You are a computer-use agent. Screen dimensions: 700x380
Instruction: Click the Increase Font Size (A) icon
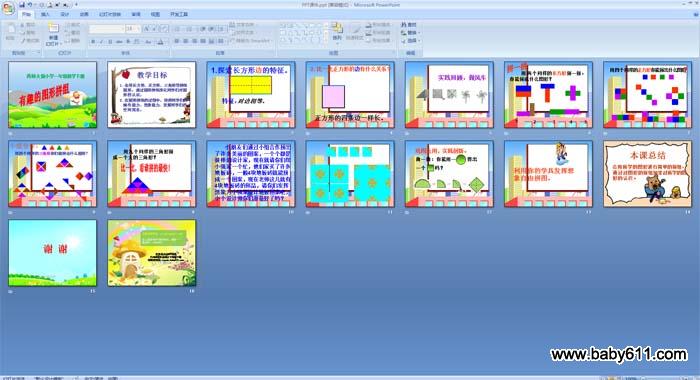point(146,29)
